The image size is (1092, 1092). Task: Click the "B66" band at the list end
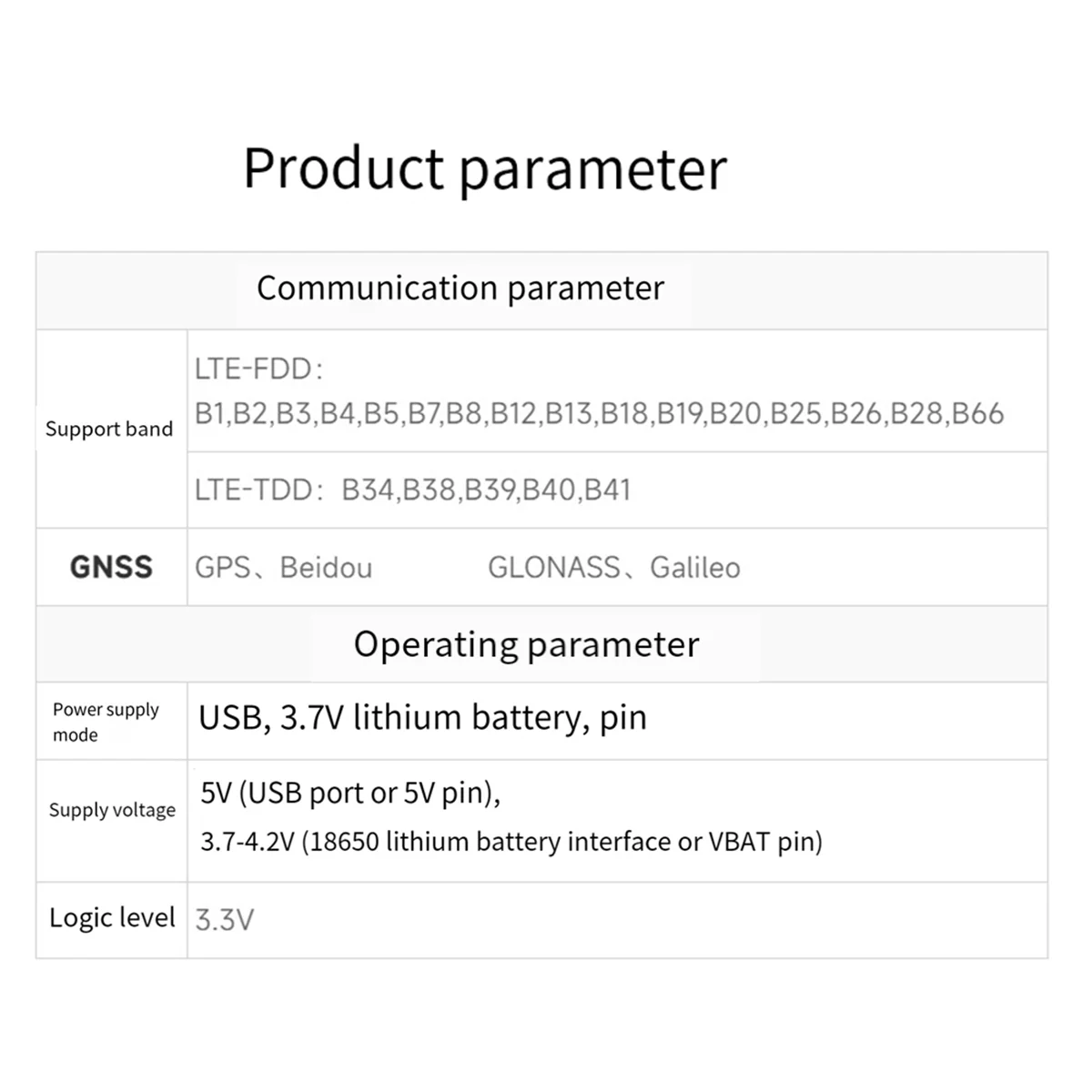977,414
